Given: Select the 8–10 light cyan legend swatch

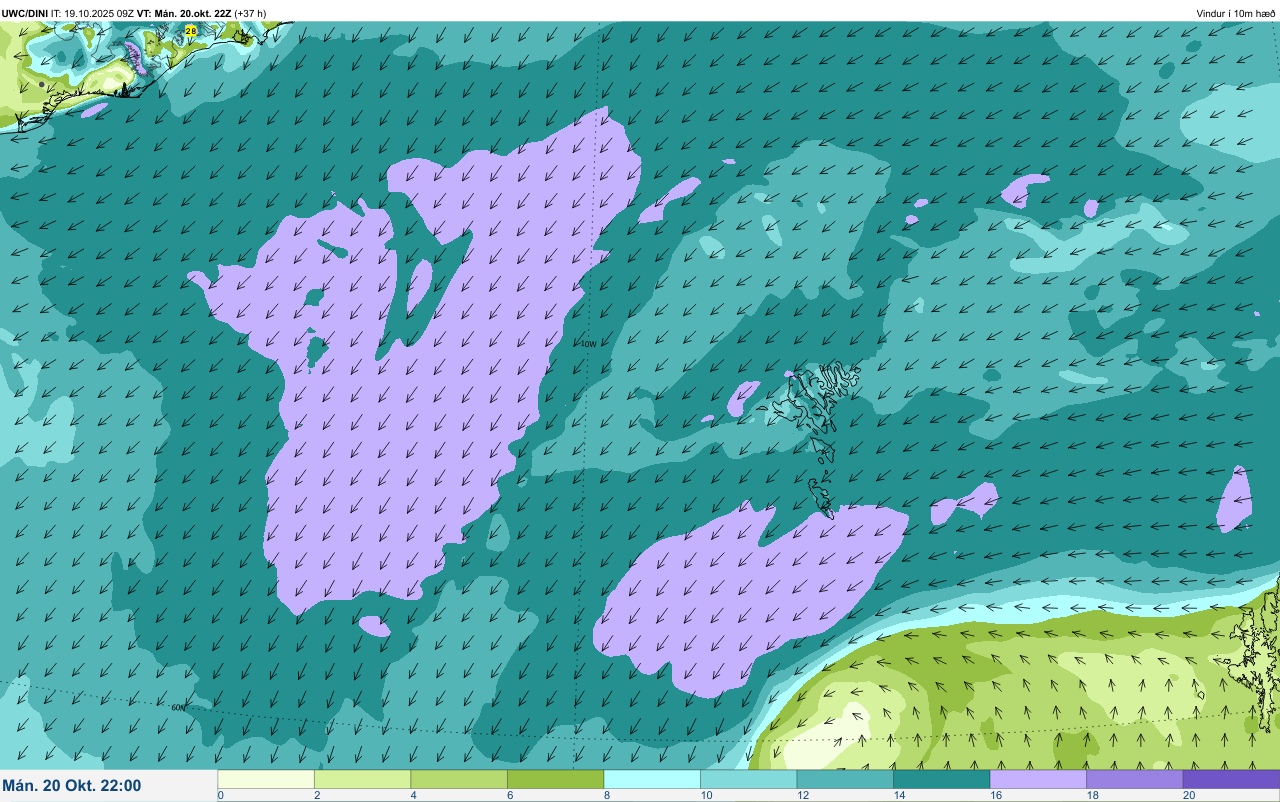Looking at the screenshot, I should click(x=652, y=779).
